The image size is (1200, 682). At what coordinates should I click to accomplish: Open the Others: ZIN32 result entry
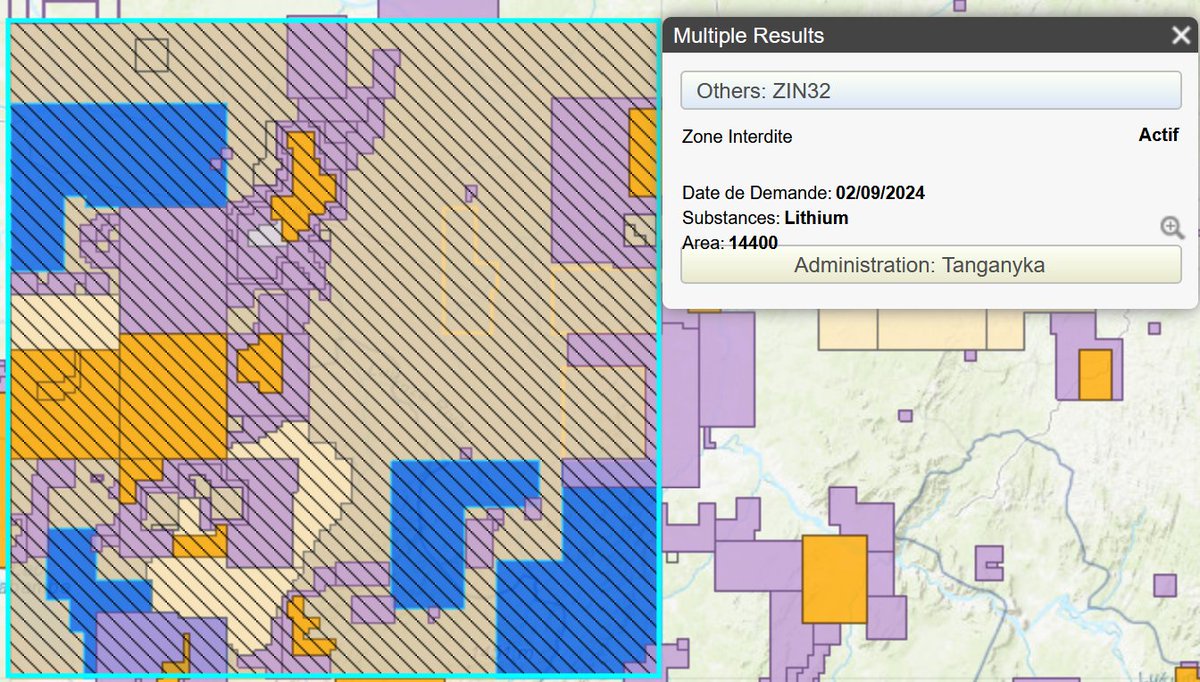click(x=931, y=91)
